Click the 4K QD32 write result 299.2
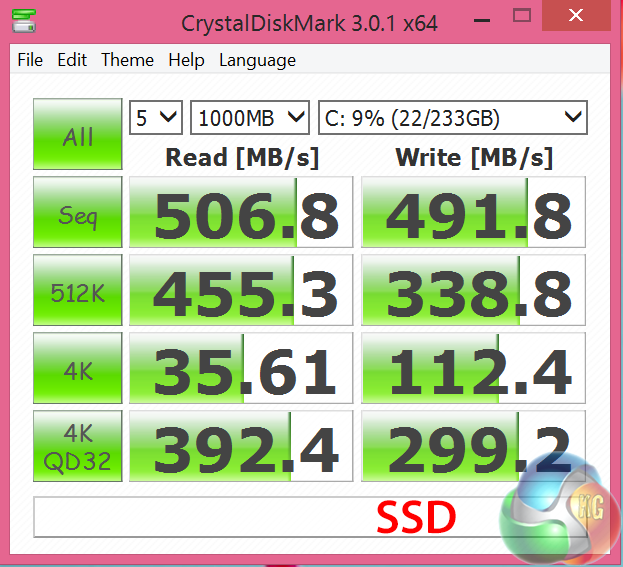Viewport: 623px width, 567px height. click(x=473, y=446)
